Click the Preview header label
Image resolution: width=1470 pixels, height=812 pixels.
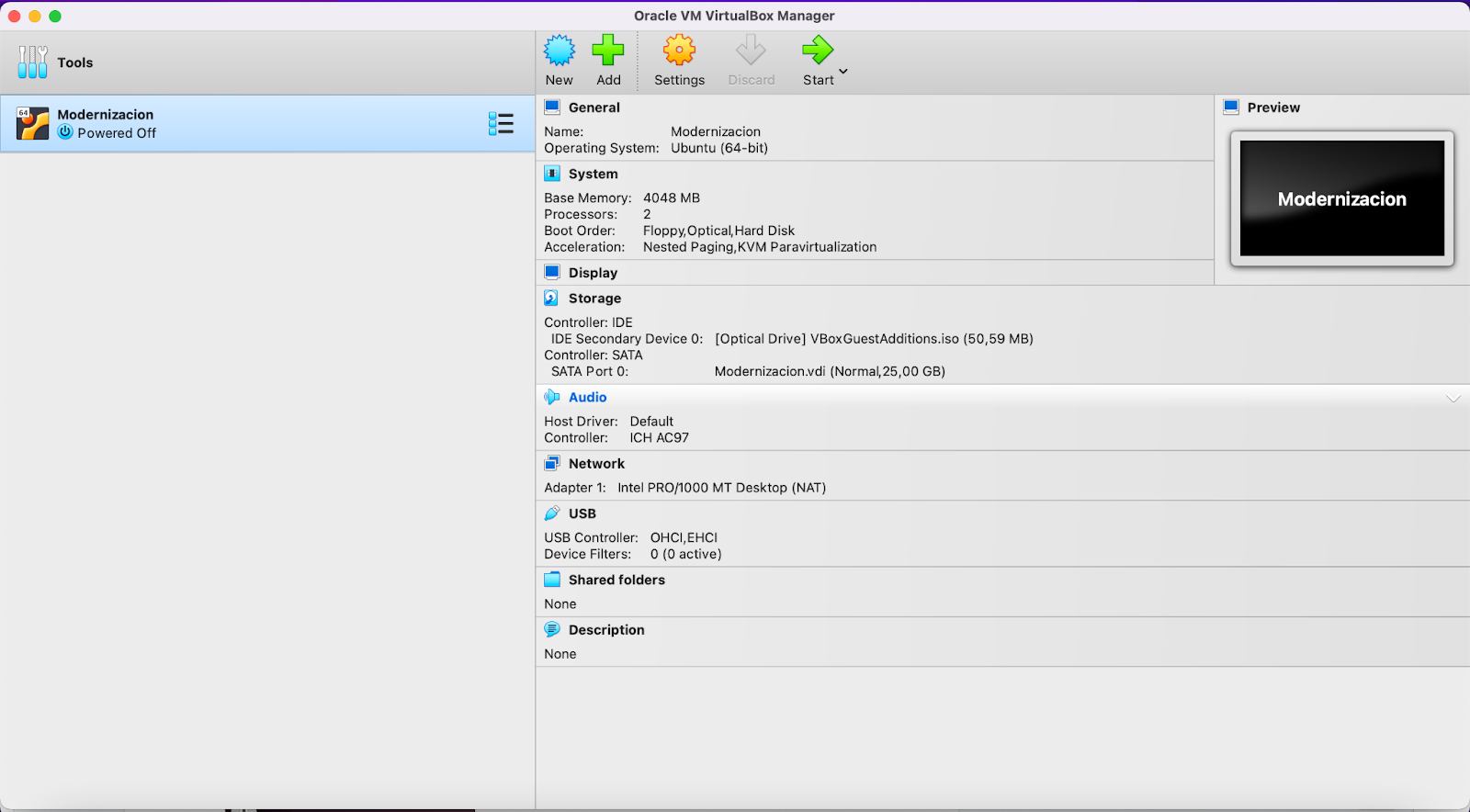1273,107
